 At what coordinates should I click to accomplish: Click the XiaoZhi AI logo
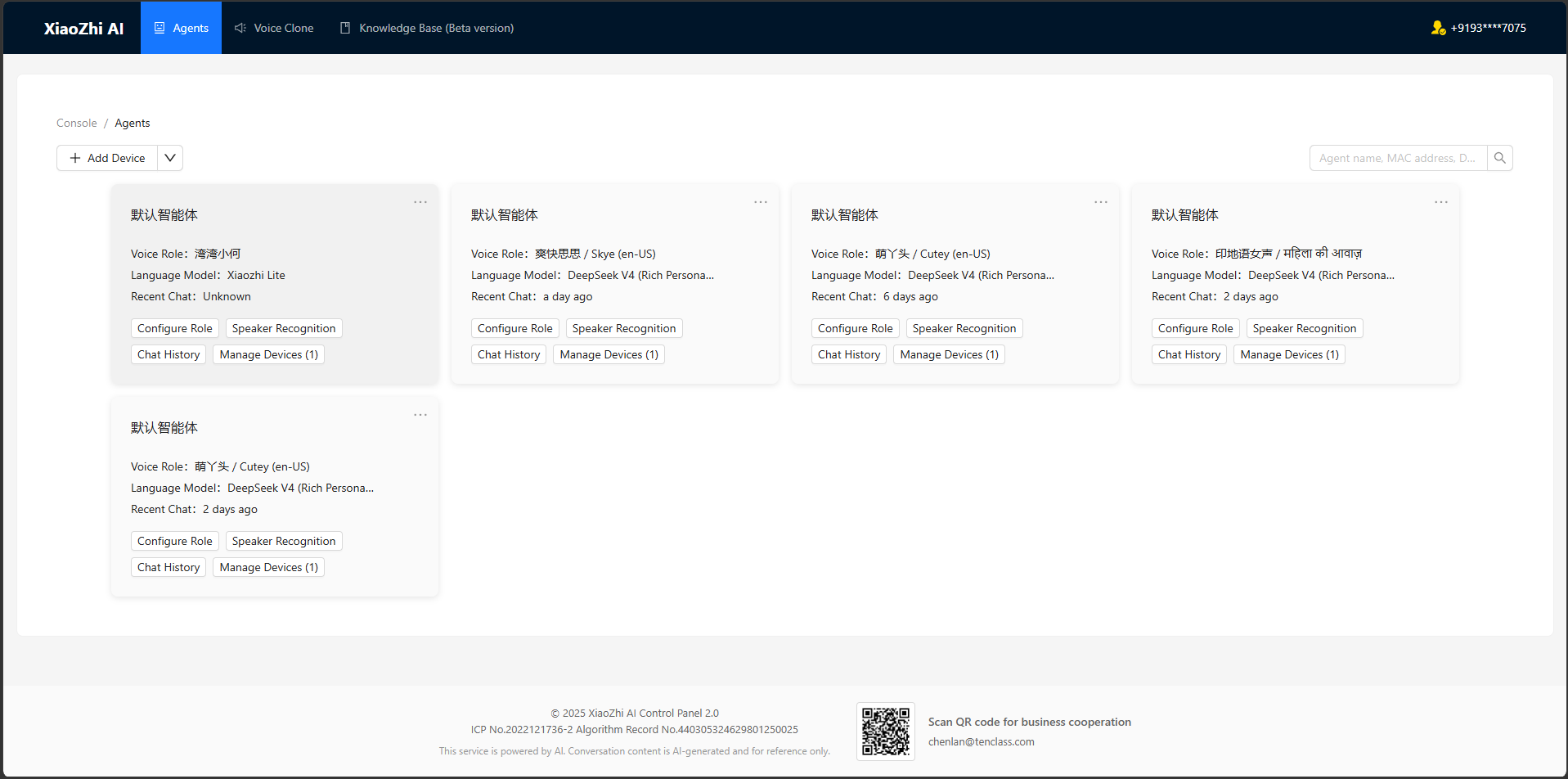83,29
